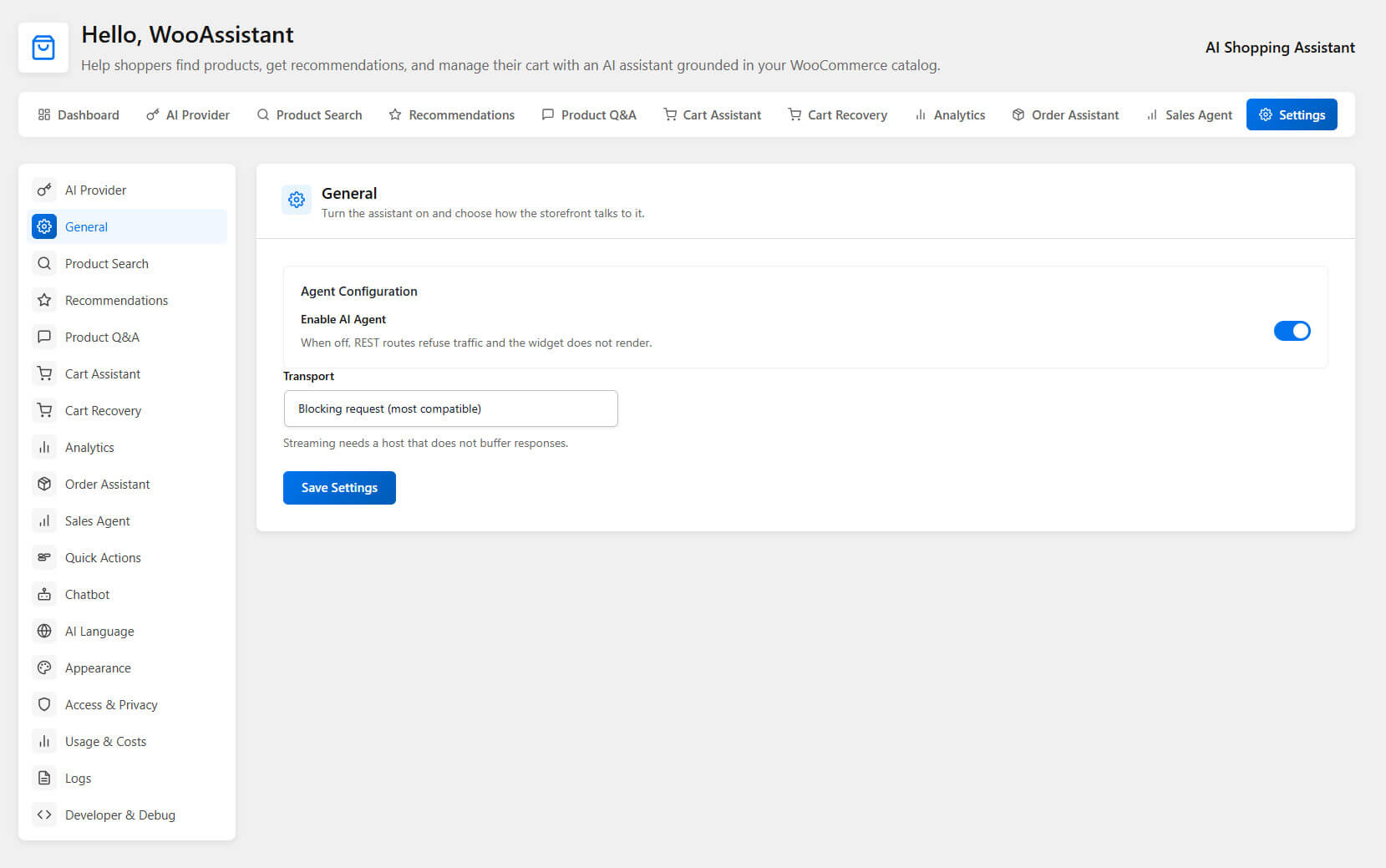Switch to the top Product Search tab
Viewport: 1386px width, 868px height.
coord(309,114)
